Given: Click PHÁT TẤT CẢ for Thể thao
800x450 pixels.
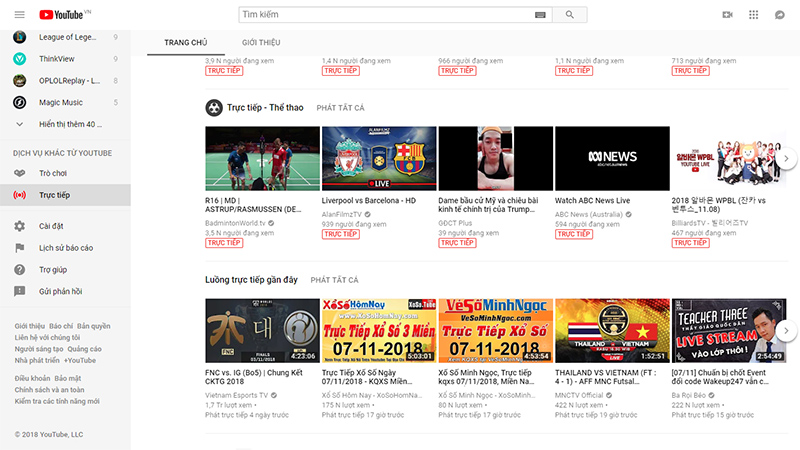Looking at the screenshot, I should pos(340,108).
